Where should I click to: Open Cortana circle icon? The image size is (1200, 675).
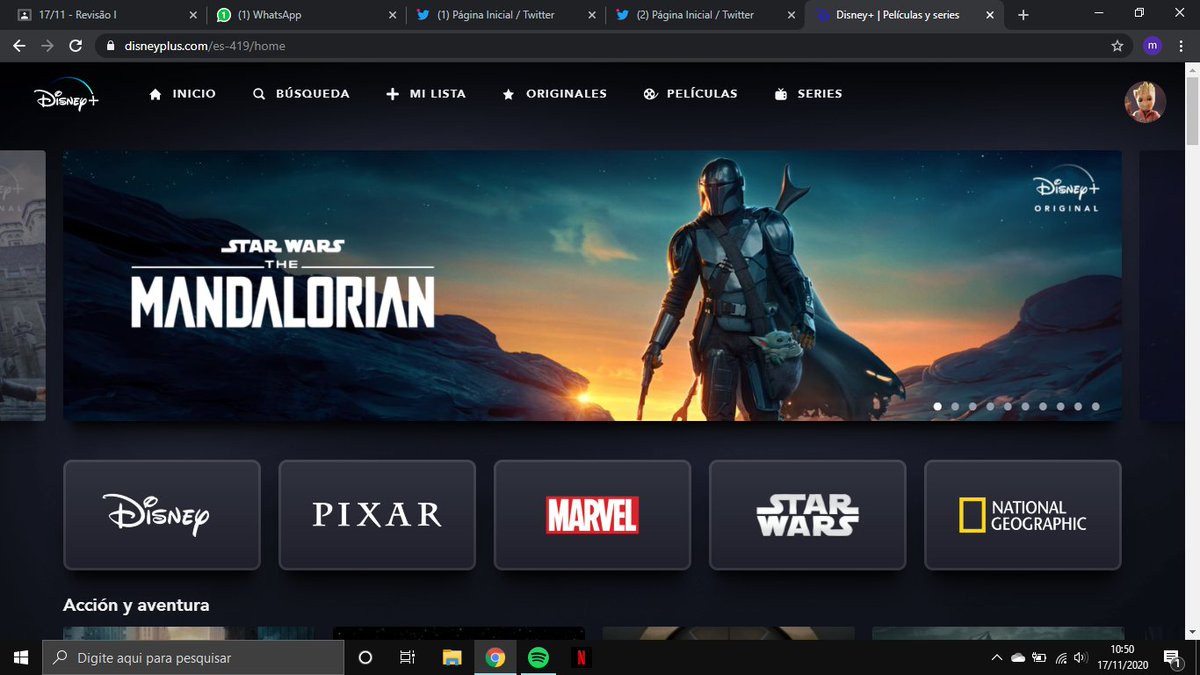click(365, 657)
